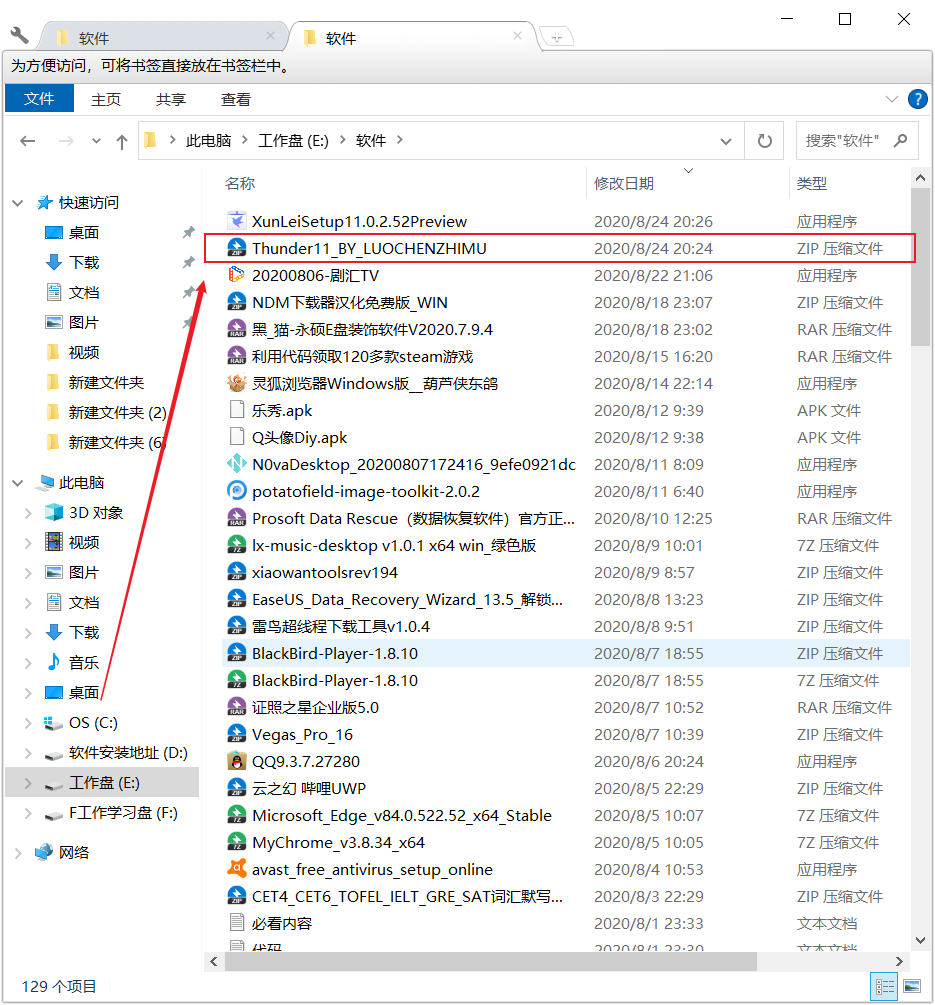This screenshot has width=935, height=1005.
Task: Click the MyChrome_v3.8.34_x64 7Z icon
Action: coord(236,842)
